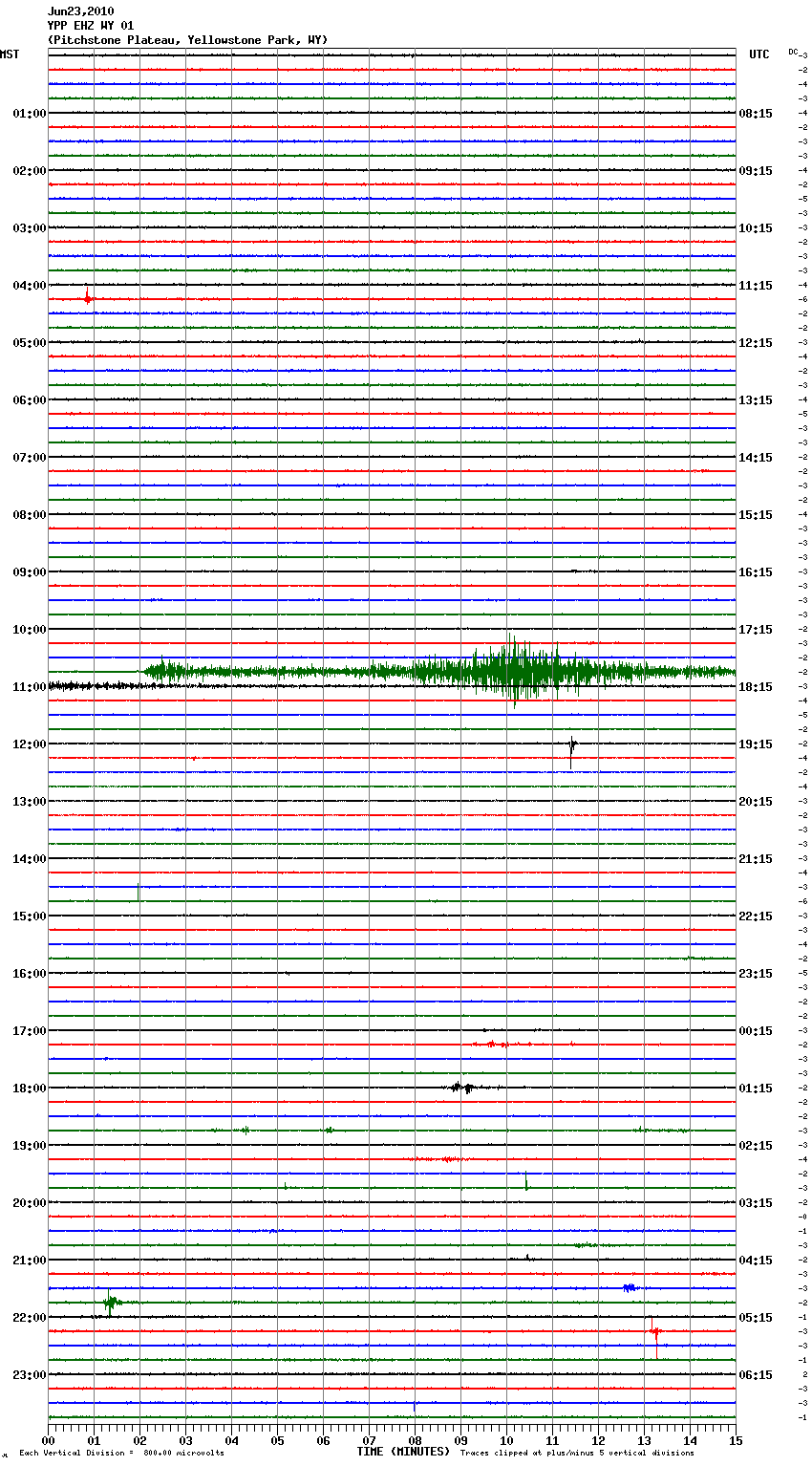Select the '03:00' MST hour label
The image size is (812, 1466).
(x=30, y=228)
